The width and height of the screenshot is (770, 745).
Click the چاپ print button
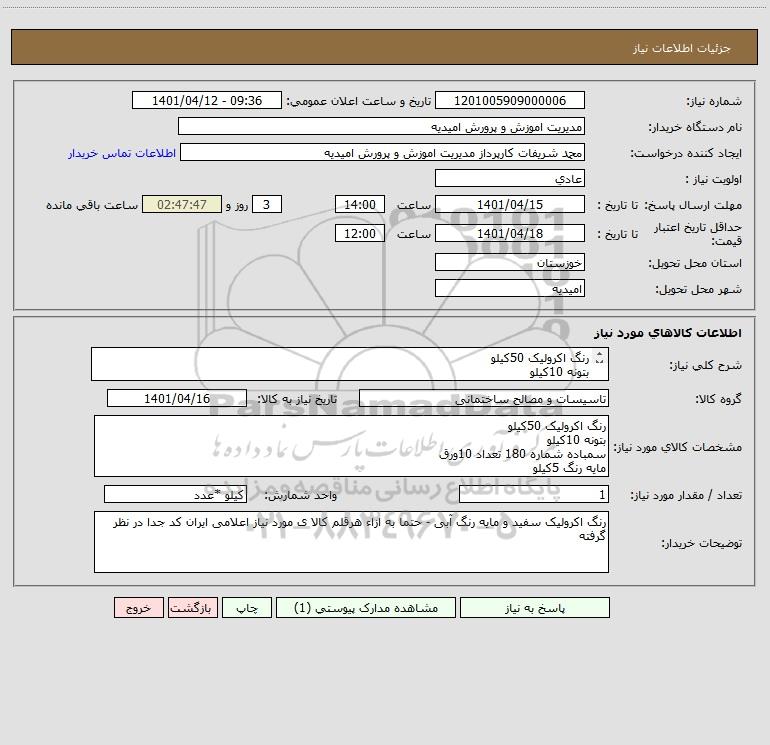coord(247,608)
